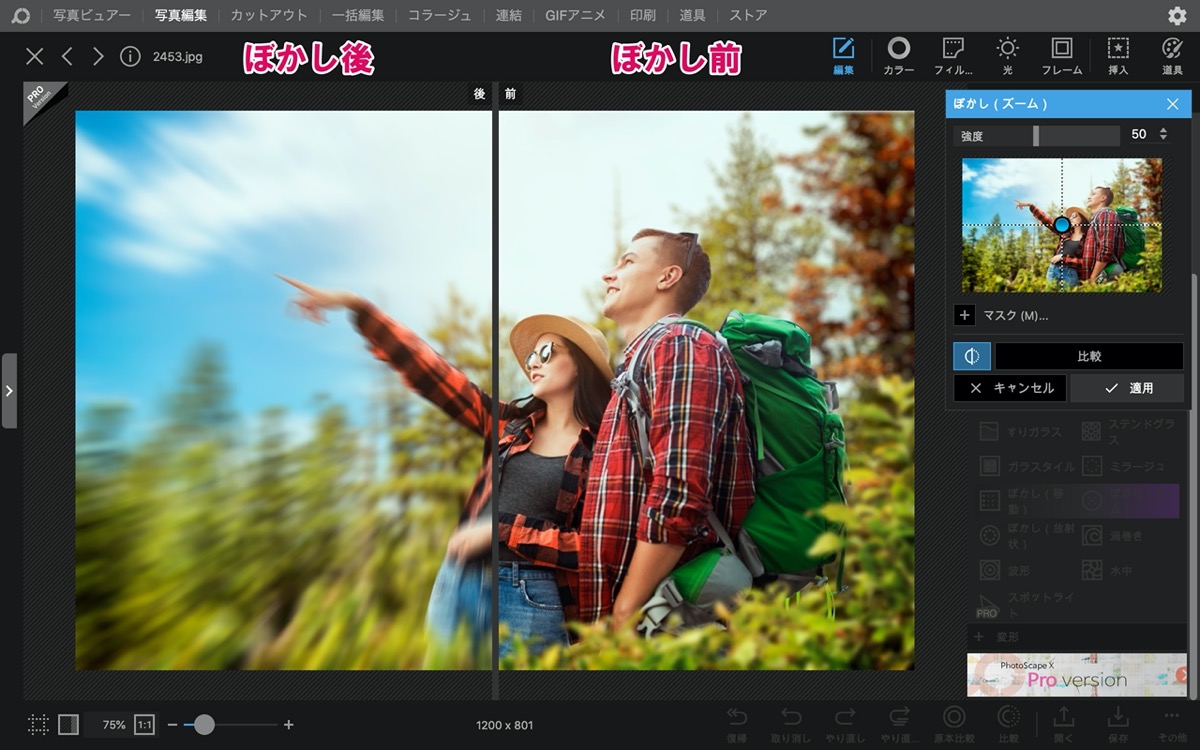Show image info for 2453.jpg

click(x=130, y=56)
